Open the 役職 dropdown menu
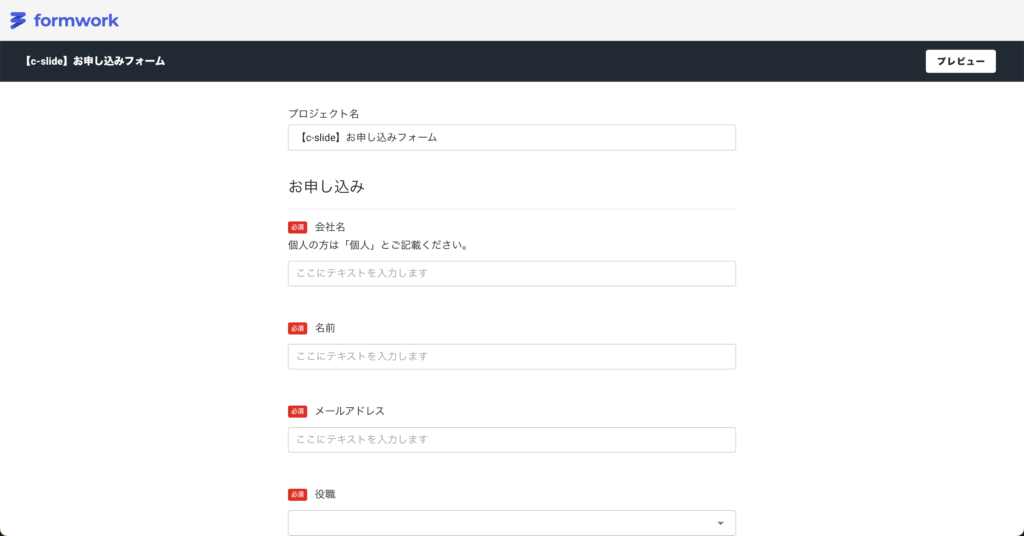Image resolution: width=1024 pixels, height=536 pixels. [511, 523]
